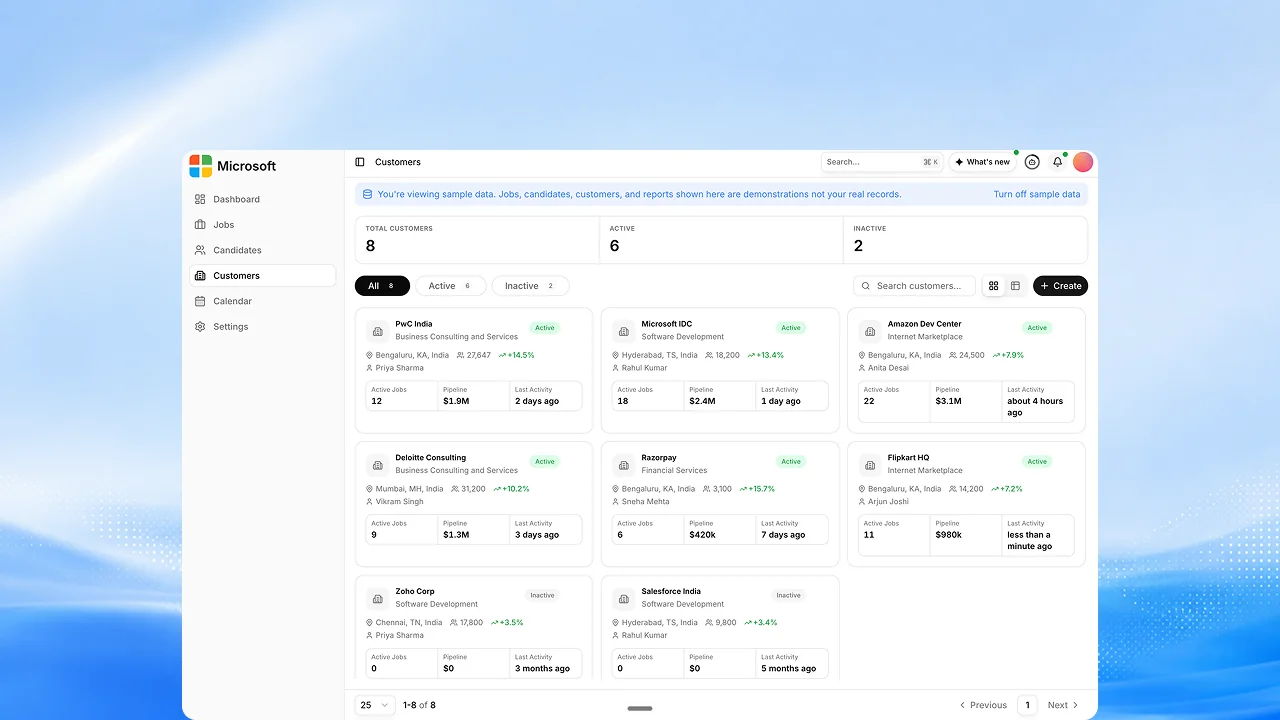Click Flipkart HQ building icon

tap(870, 465)
